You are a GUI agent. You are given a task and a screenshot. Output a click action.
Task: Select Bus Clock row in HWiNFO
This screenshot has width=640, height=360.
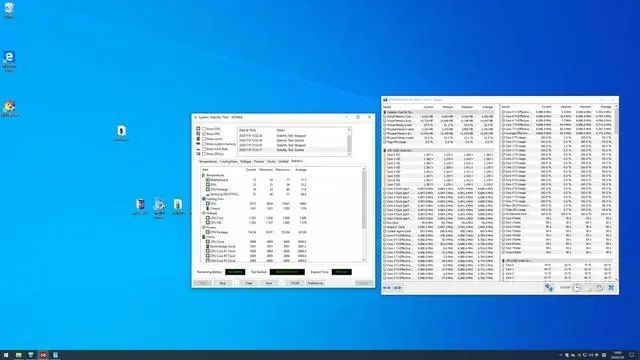tap(439, 223)
